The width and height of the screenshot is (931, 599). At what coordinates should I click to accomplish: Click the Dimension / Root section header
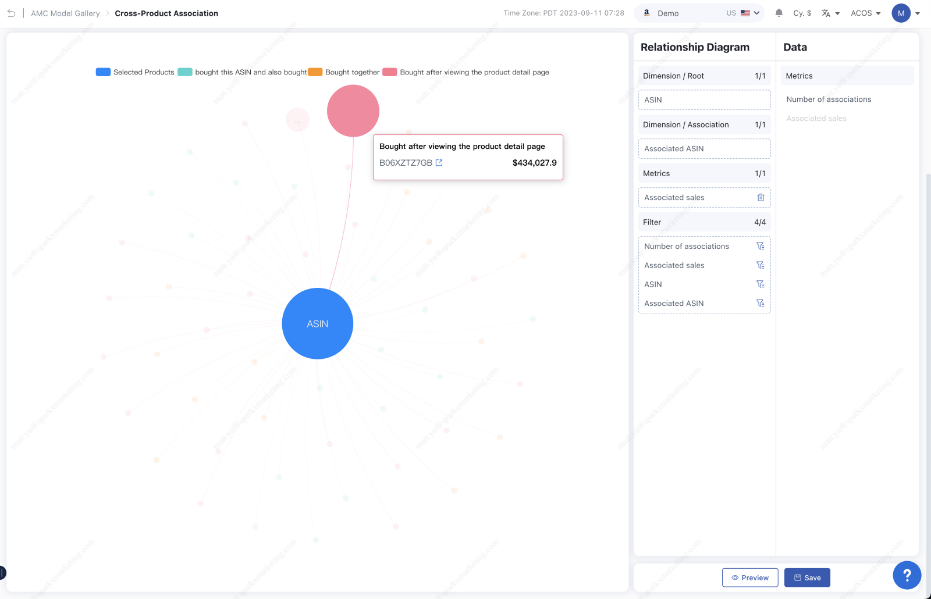[x=704, y=76]
